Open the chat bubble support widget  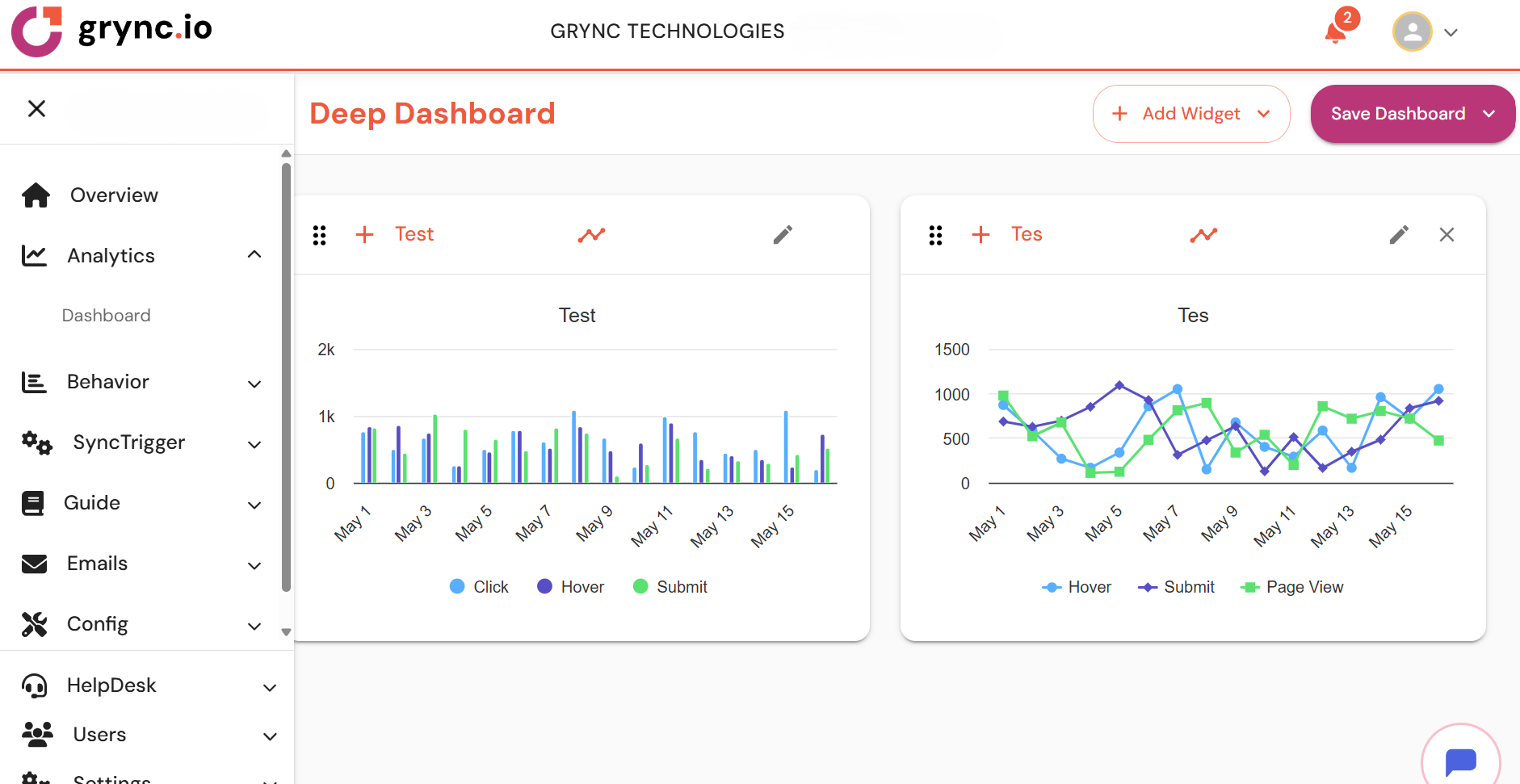tap(1460, 761)
